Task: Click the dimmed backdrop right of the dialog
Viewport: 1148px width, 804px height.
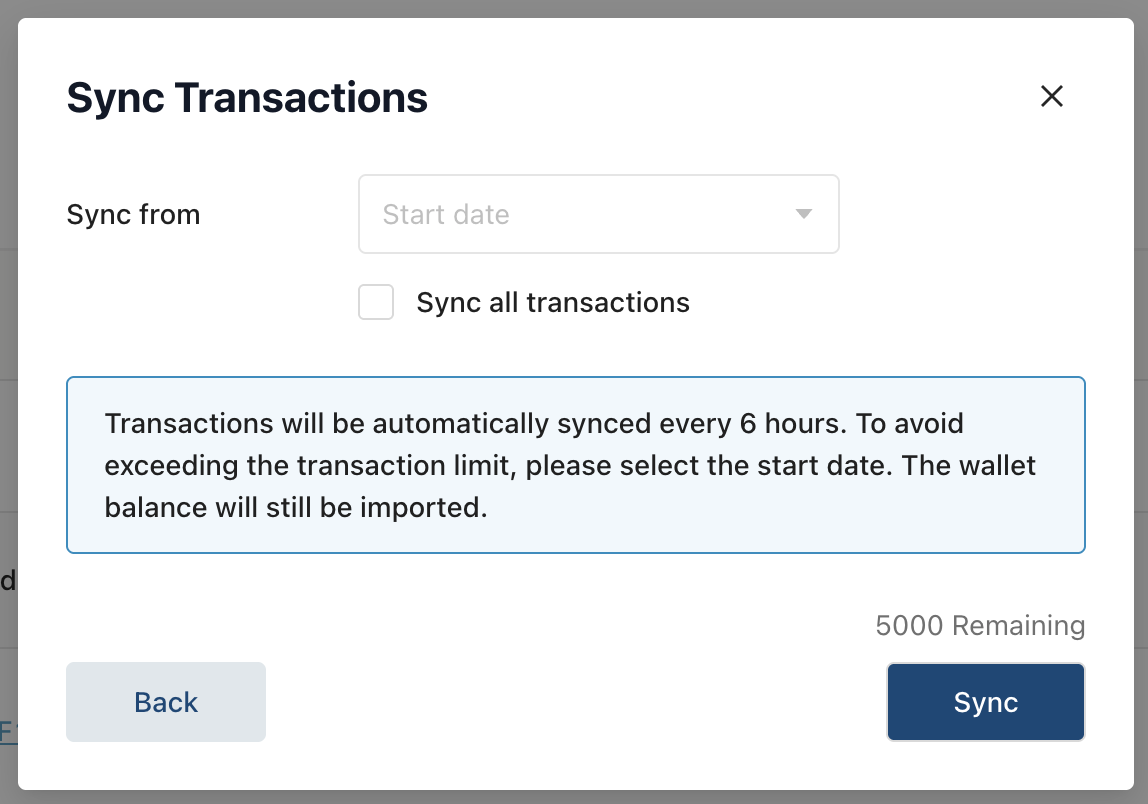Action: (x=1140, y=400)
